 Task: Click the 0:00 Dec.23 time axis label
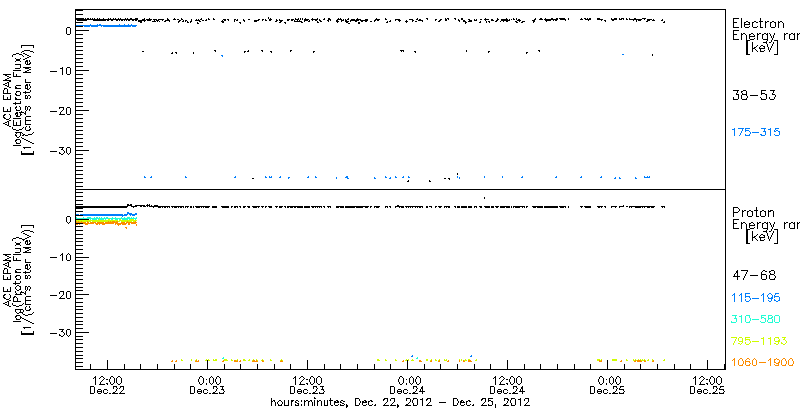(x=208, y=385)
